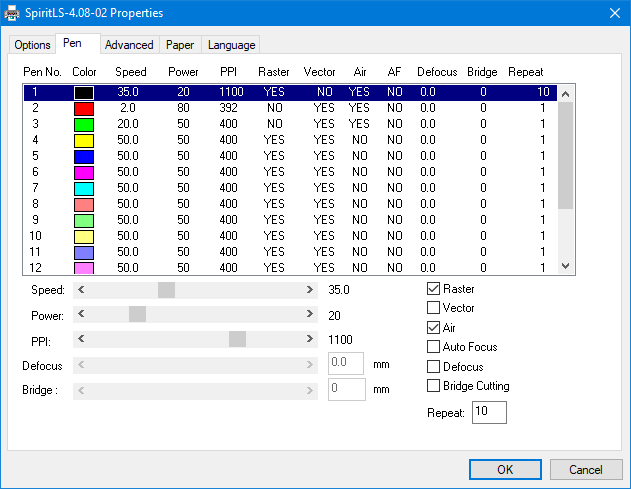Open the Paper tab
This screenshot has width=631, height=489.
point(180,45)
